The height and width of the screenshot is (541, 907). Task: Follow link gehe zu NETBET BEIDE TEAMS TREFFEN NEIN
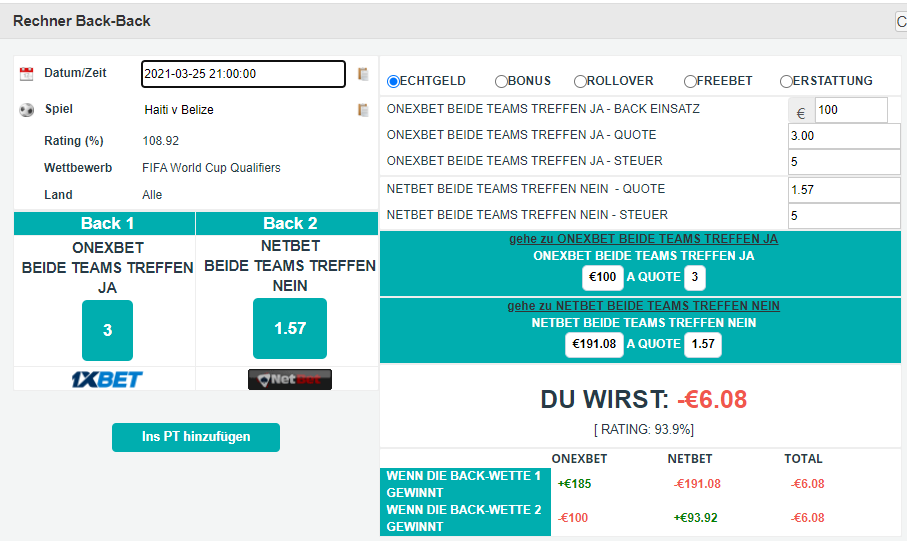[643, 306]
